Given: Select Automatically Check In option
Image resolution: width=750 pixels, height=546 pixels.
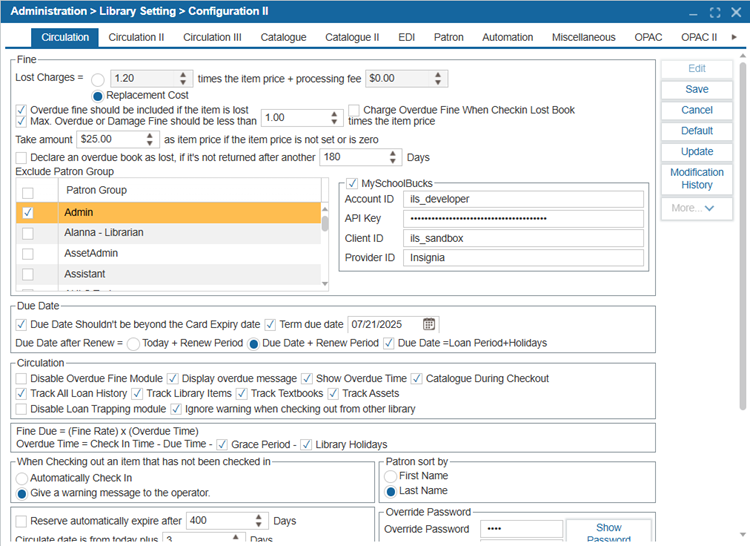Looking at the screenshot, I should click(x=22, y=479).
